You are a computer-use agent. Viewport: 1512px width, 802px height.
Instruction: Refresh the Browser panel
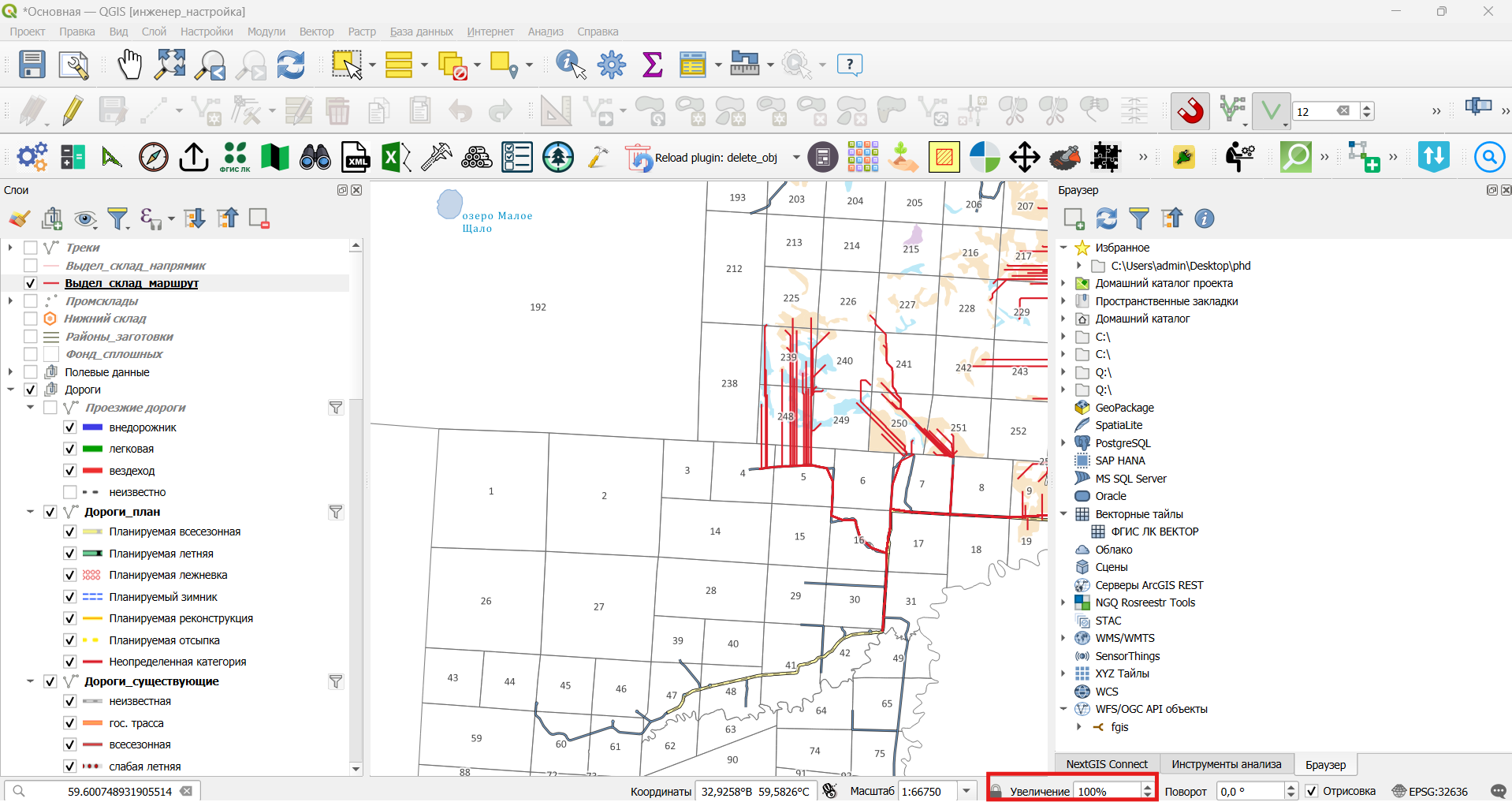[x=1107, y=218]
